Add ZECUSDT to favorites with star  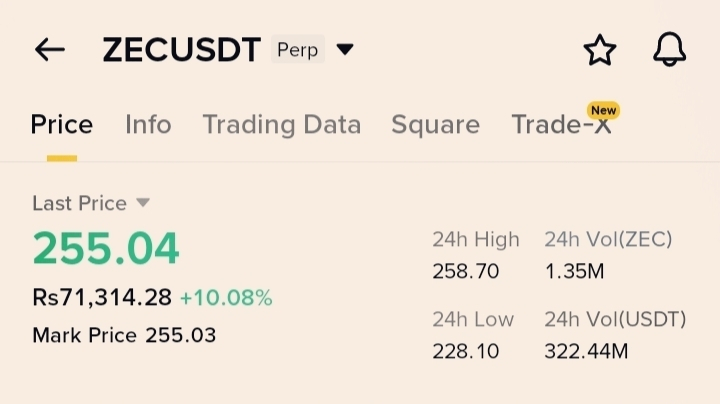click(x=599, y=50)
